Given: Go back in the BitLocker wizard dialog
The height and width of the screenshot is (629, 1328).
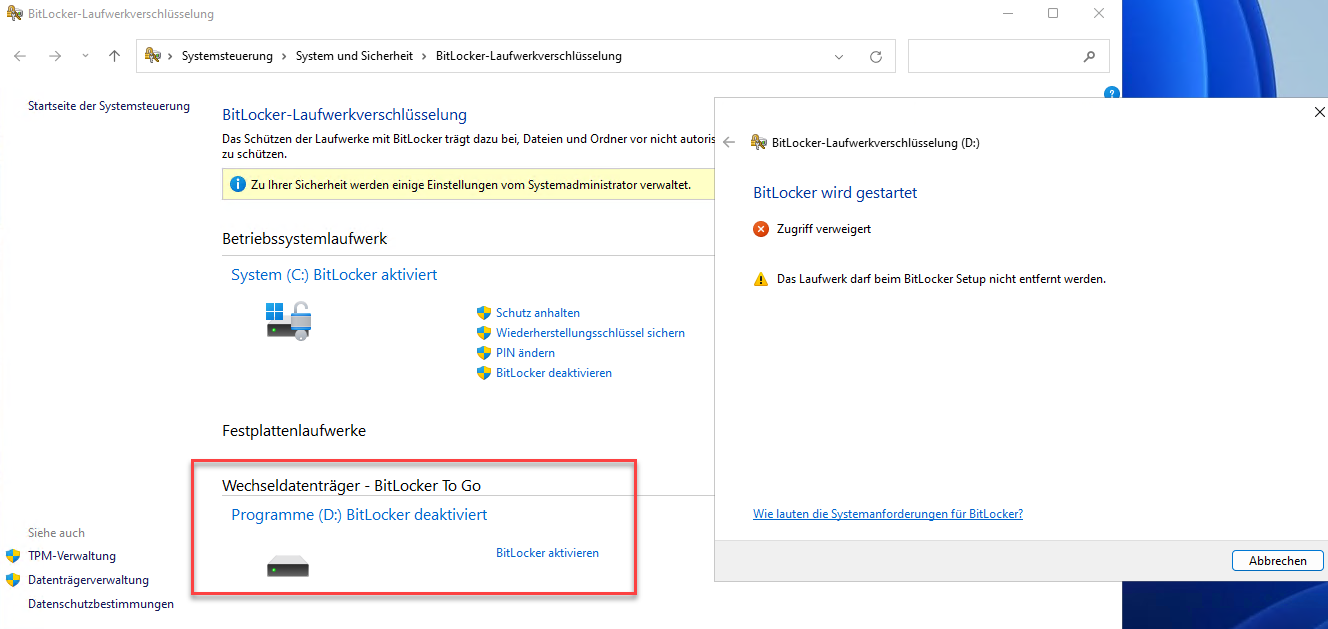Looking at the screenshot, I should pyautogui.click(x=729, y=143).
